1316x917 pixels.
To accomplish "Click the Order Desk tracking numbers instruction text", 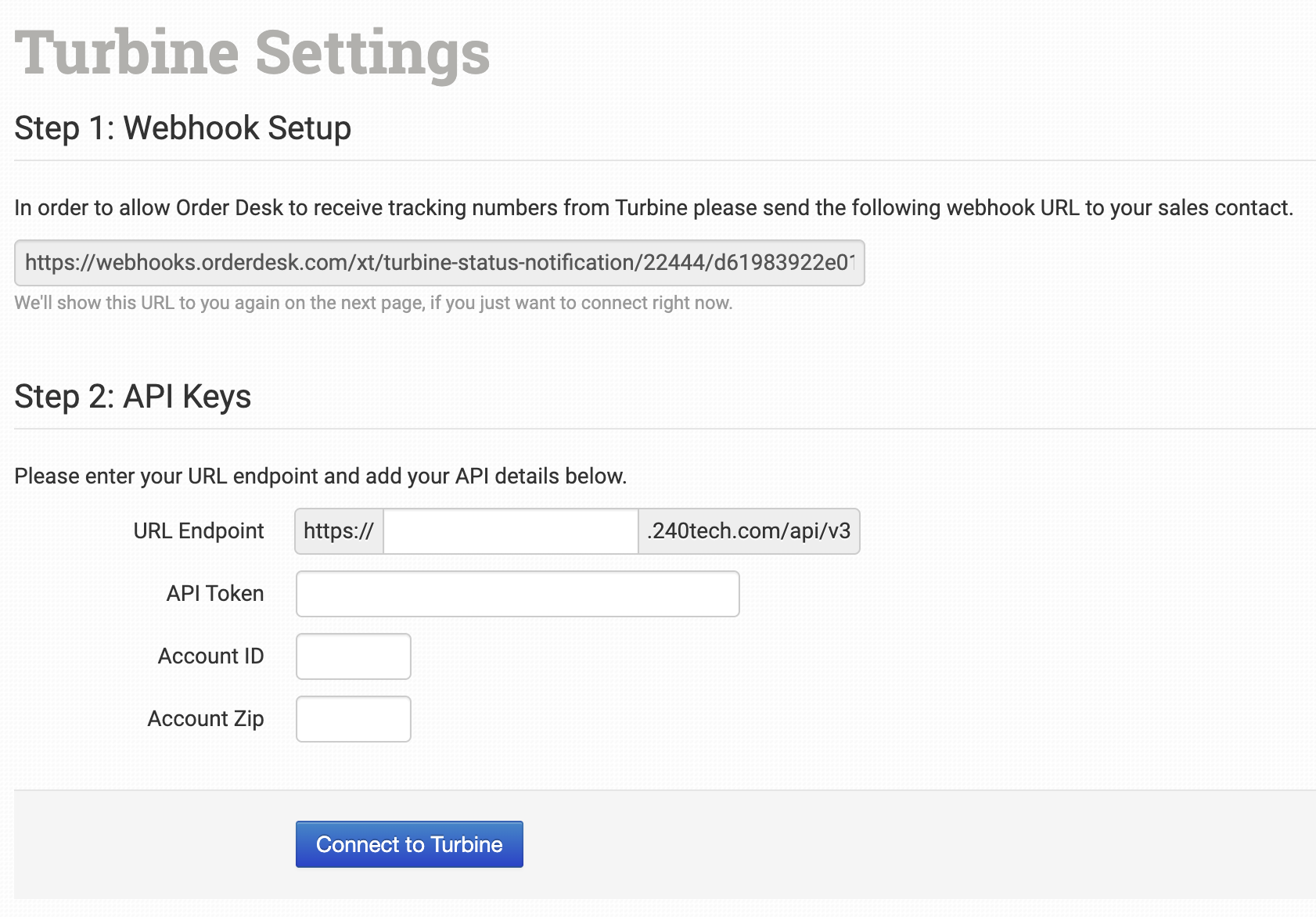I will pyautogui.click(x=653, y=208).
